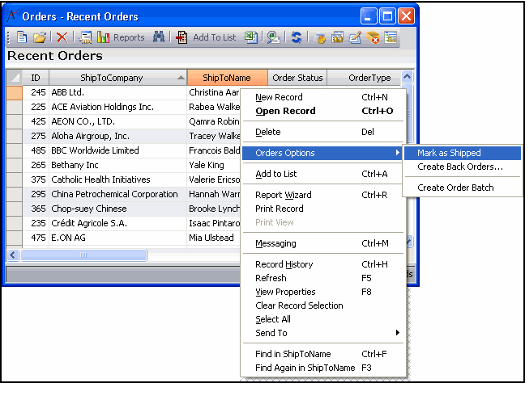Image resolution: width=528 pixels, height=393 pixels.
Task: Choose Open Record from context menu
Action: (x=323, y=111)
